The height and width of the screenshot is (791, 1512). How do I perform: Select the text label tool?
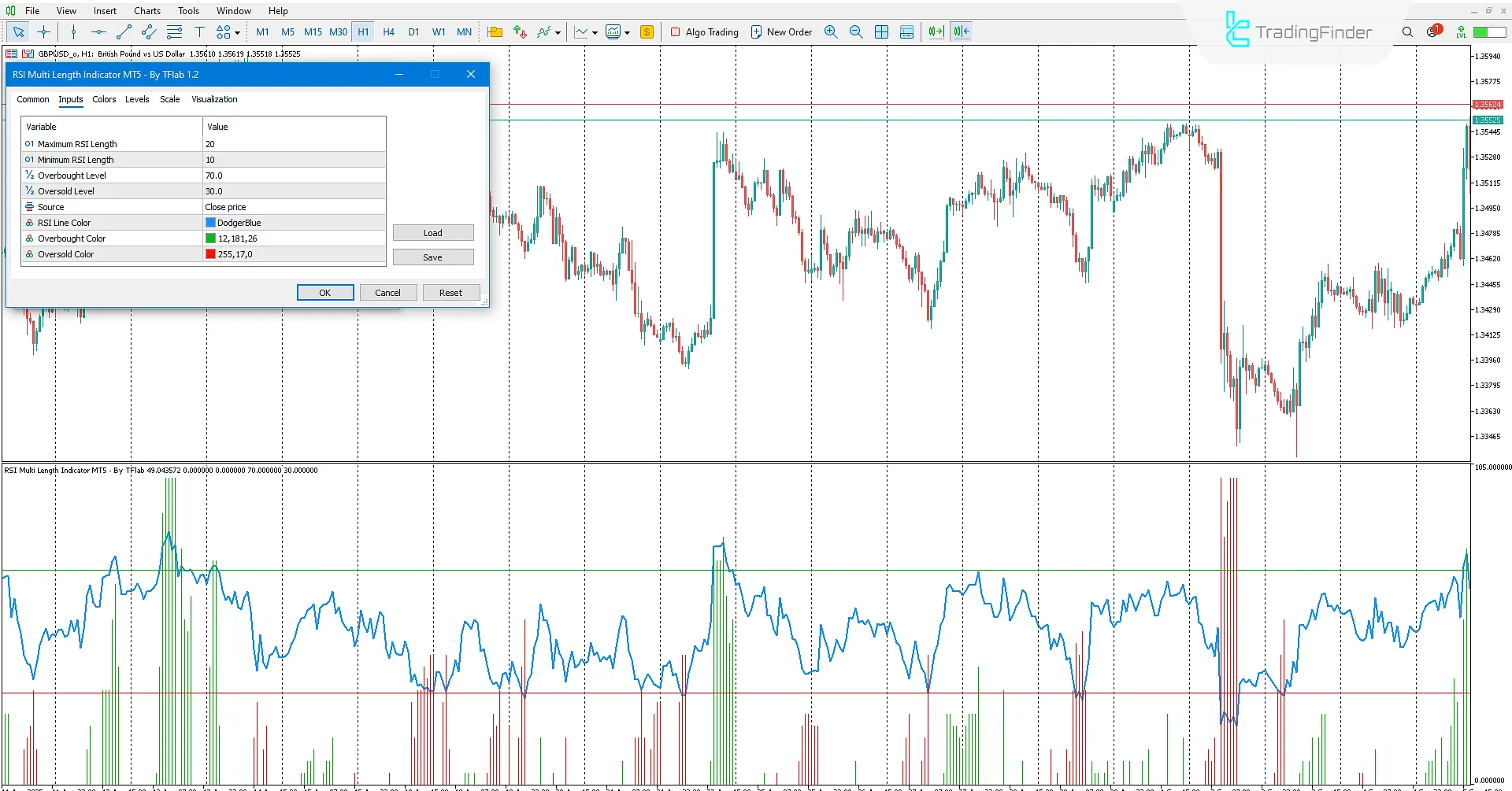199,32
